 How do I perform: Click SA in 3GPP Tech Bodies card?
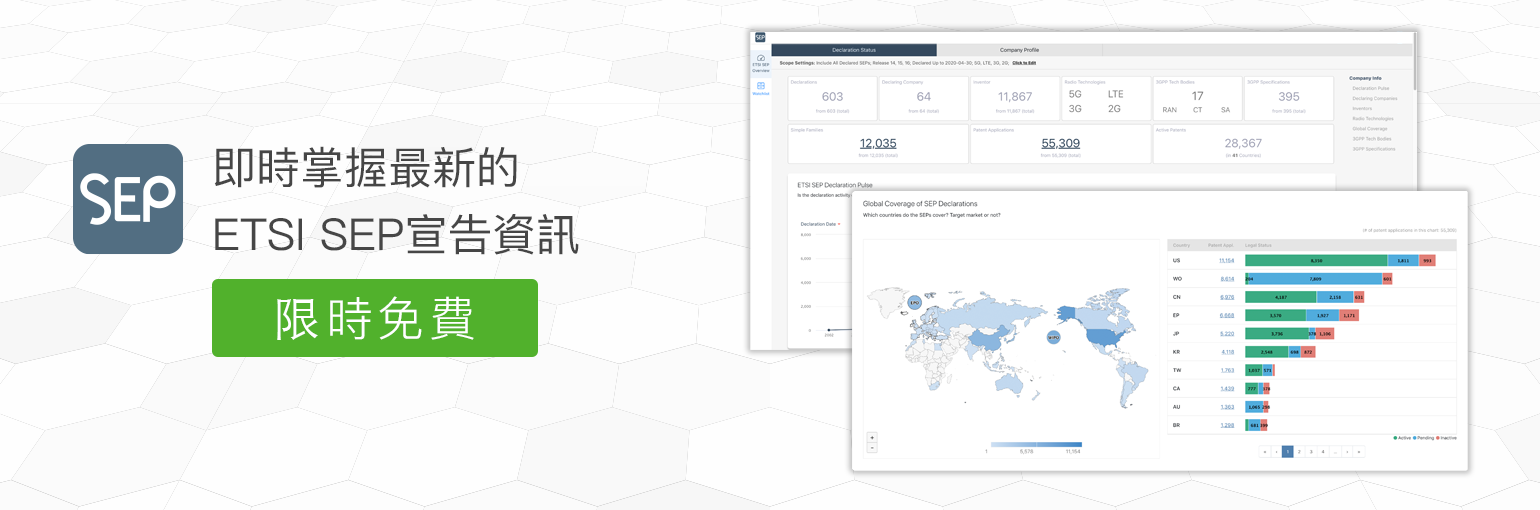click(1225, 110)
